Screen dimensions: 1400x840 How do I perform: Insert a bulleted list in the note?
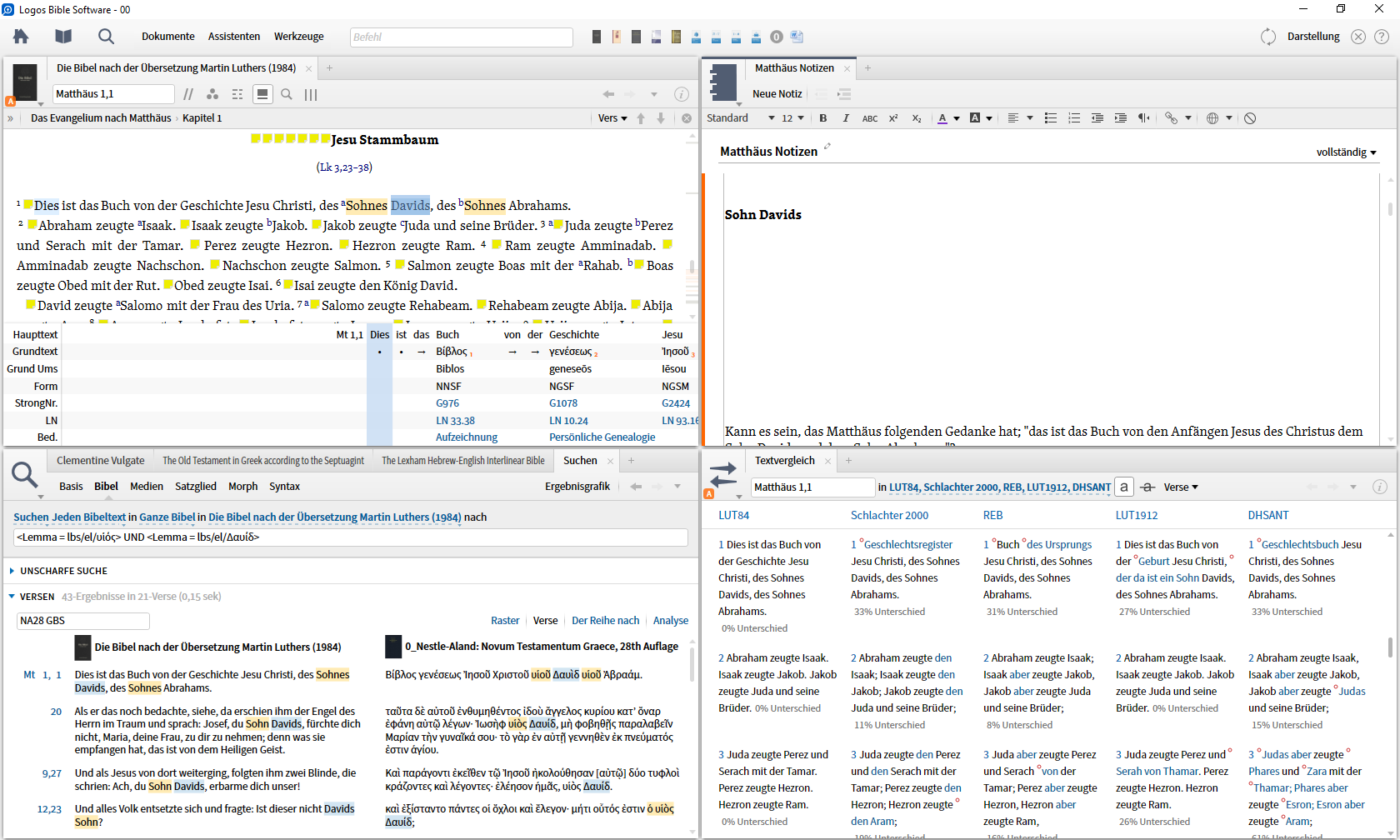(x=1051, y=118)
